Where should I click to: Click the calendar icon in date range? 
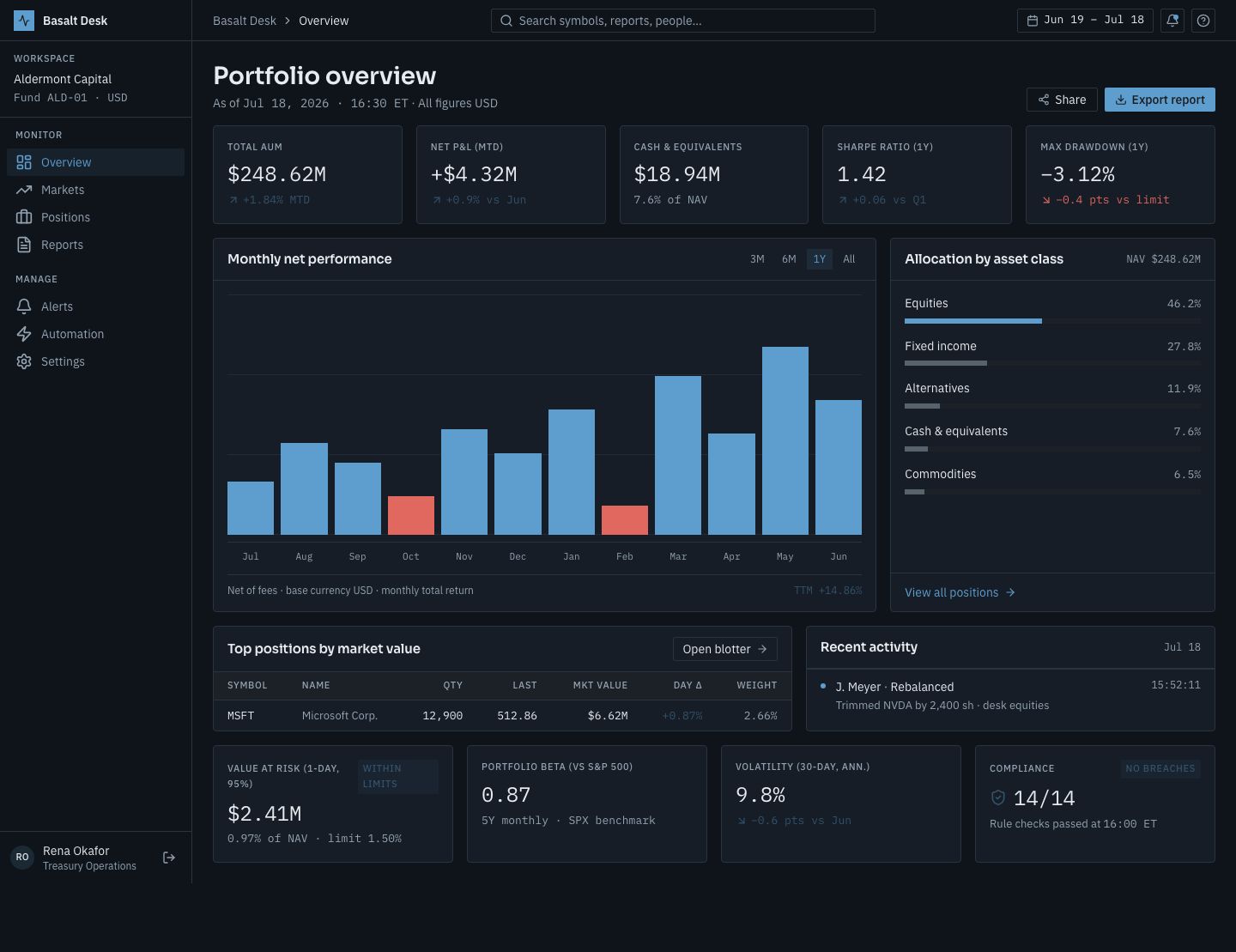point(1033,21)
